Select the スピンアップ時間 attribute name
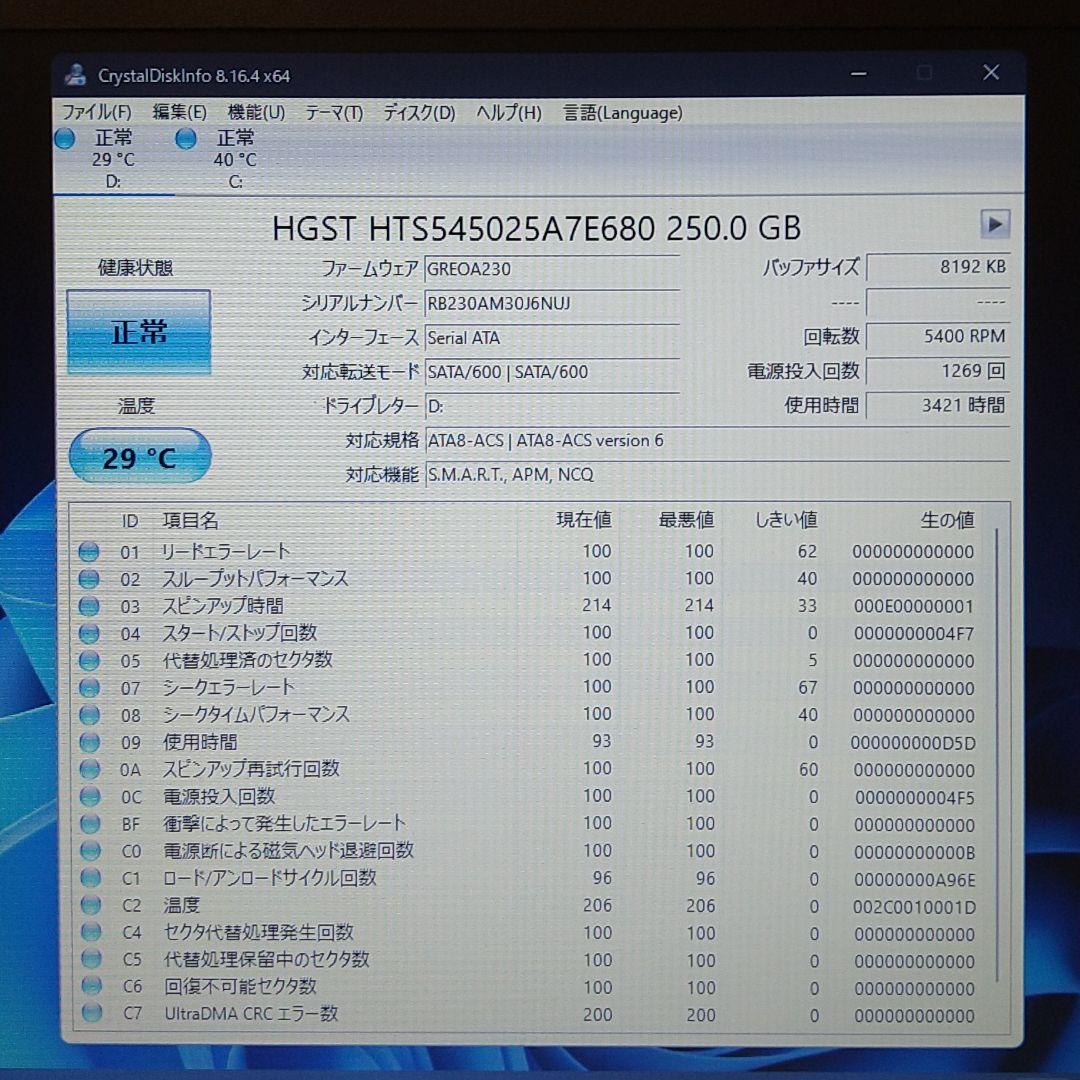The image size is (1080, 1080). (x=222, y=606)
